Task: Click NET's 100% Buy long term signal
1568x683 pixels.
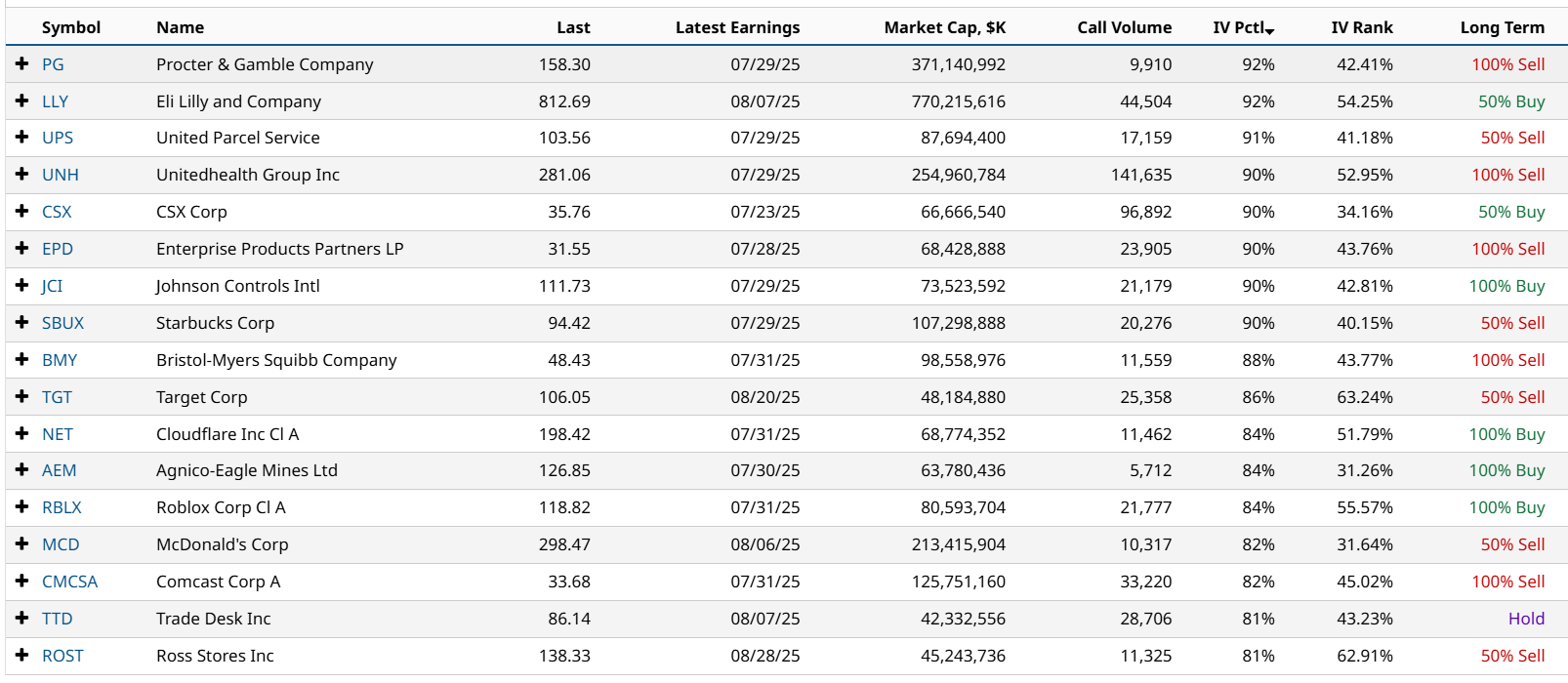Action: point(1507,434)
